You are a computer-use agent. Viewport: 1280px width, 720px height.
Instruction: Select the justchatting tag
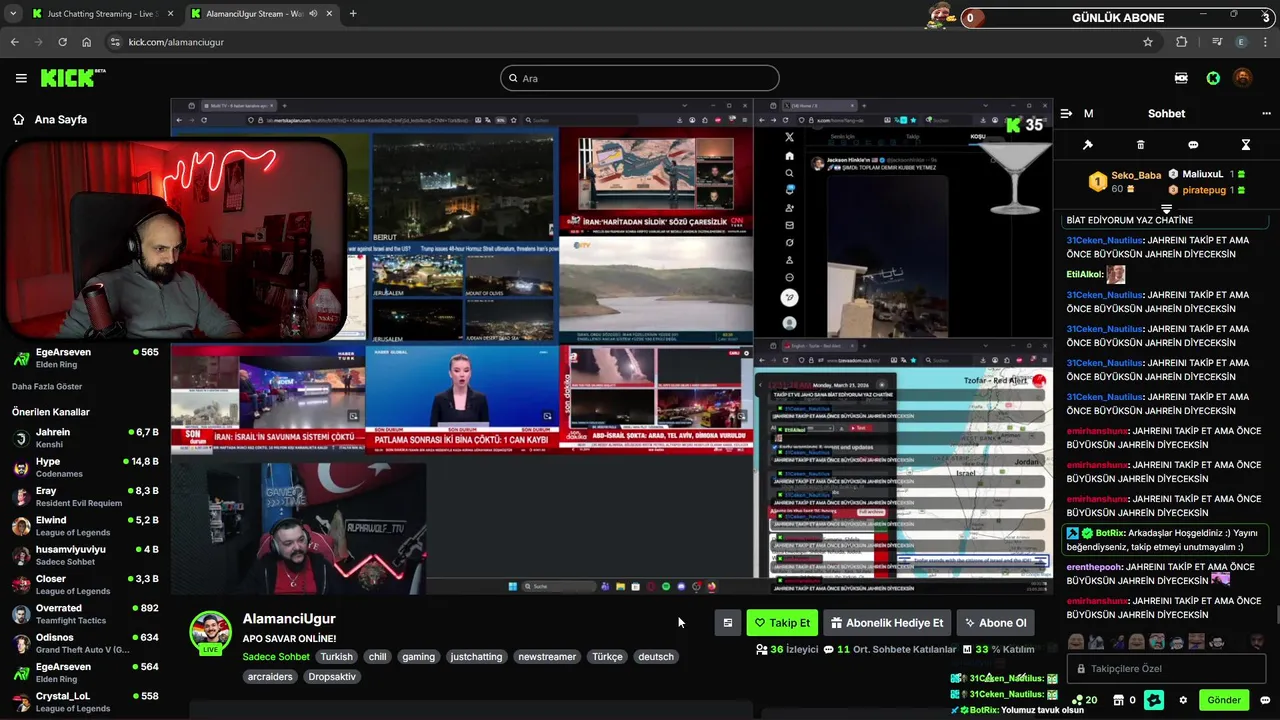(x=476, y=657)
